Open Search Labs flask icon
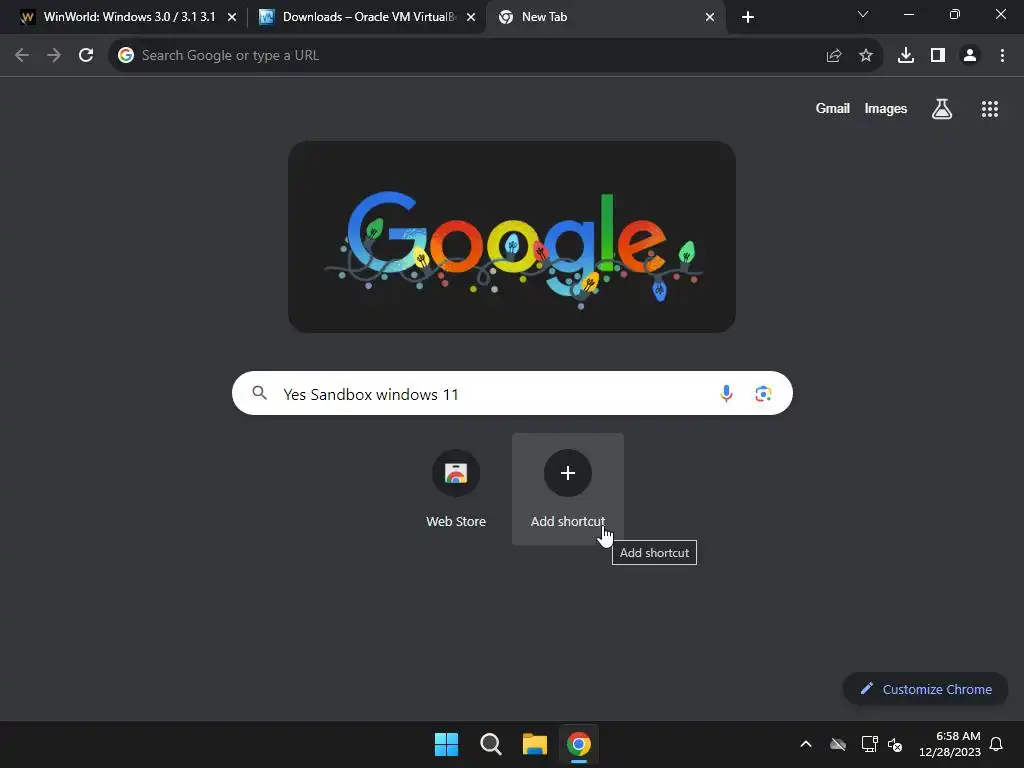The image size is (1024, 768). 942,109
